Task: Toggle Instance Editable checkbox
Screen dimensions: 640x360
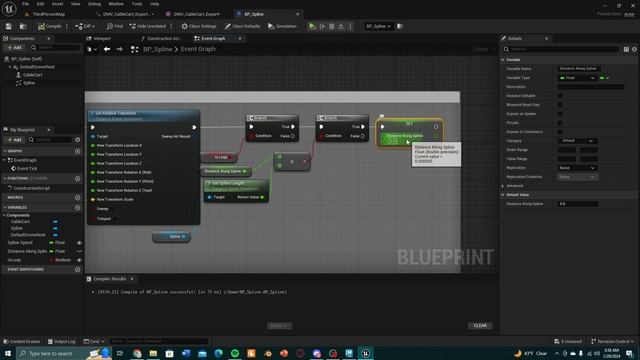Action: click(560, 96)
